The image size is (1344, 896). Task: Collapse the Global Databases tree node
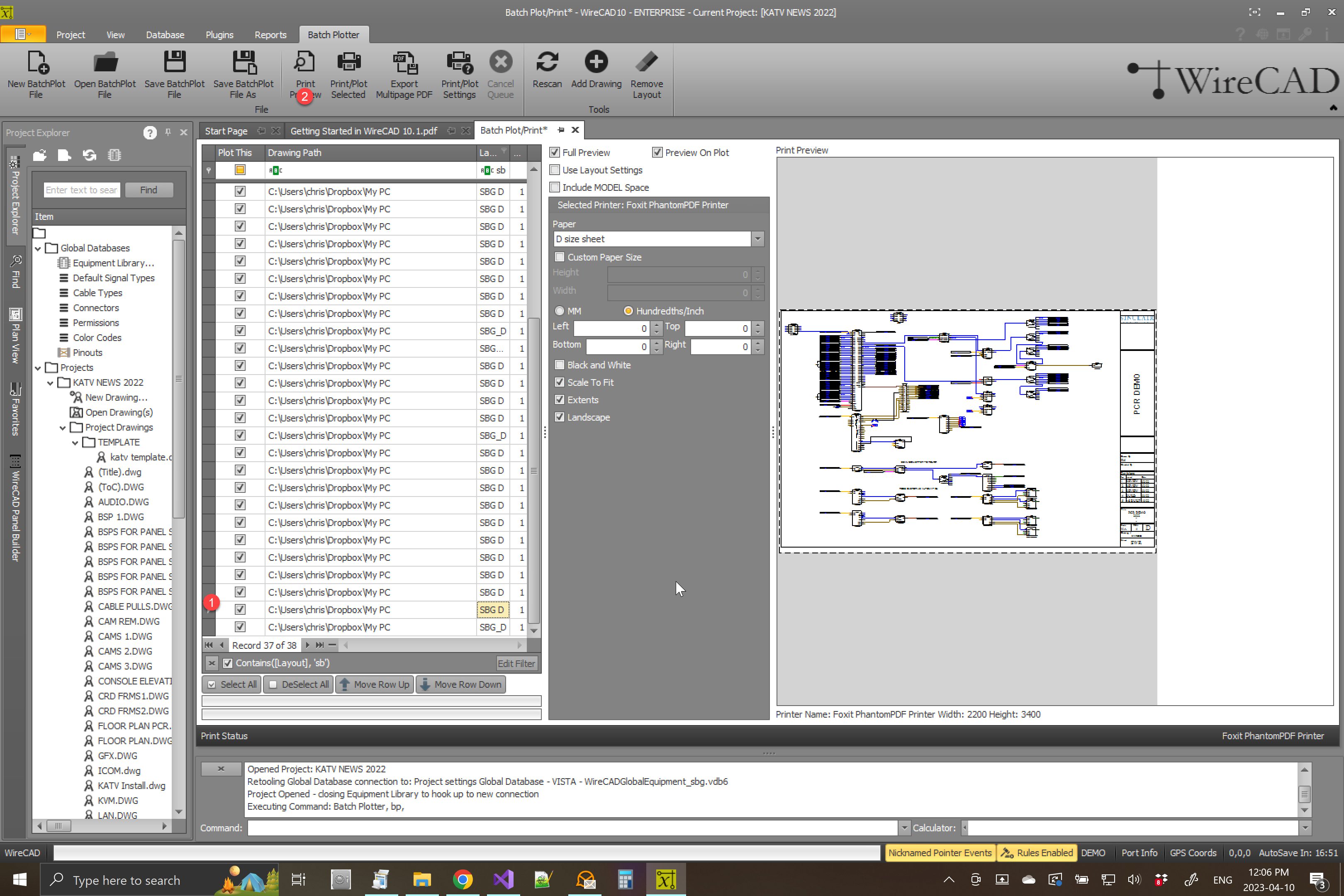point(38,248)
